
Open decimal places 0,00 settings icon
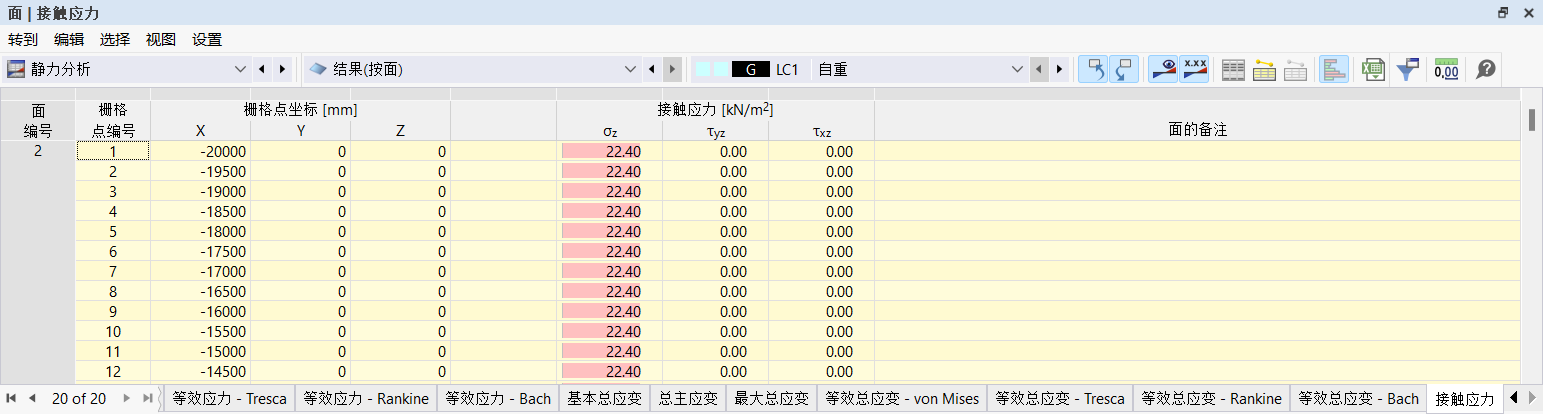tap(1446, 69)
